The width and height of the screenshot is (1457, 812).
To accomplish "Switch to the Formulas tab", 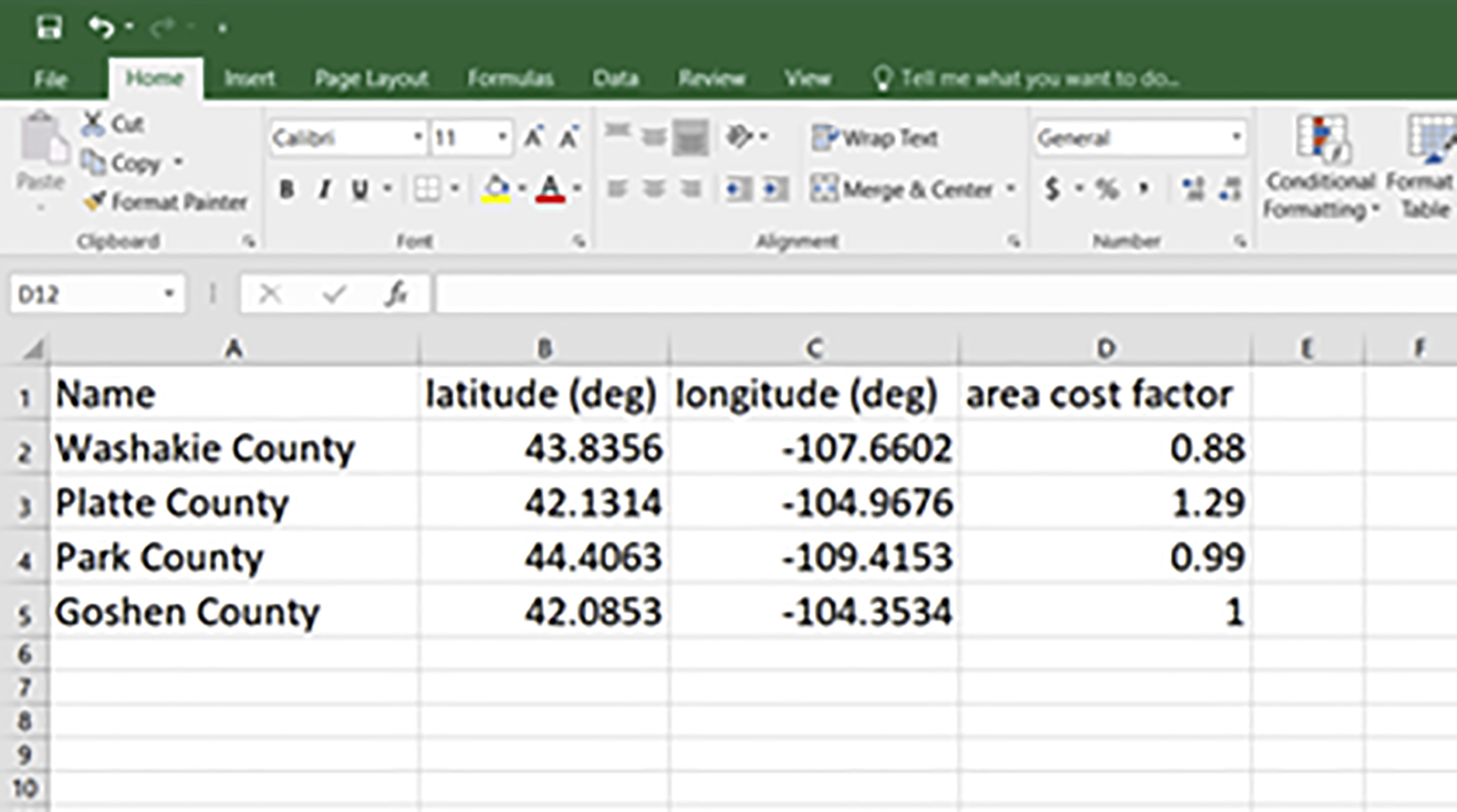I will 510,79.
